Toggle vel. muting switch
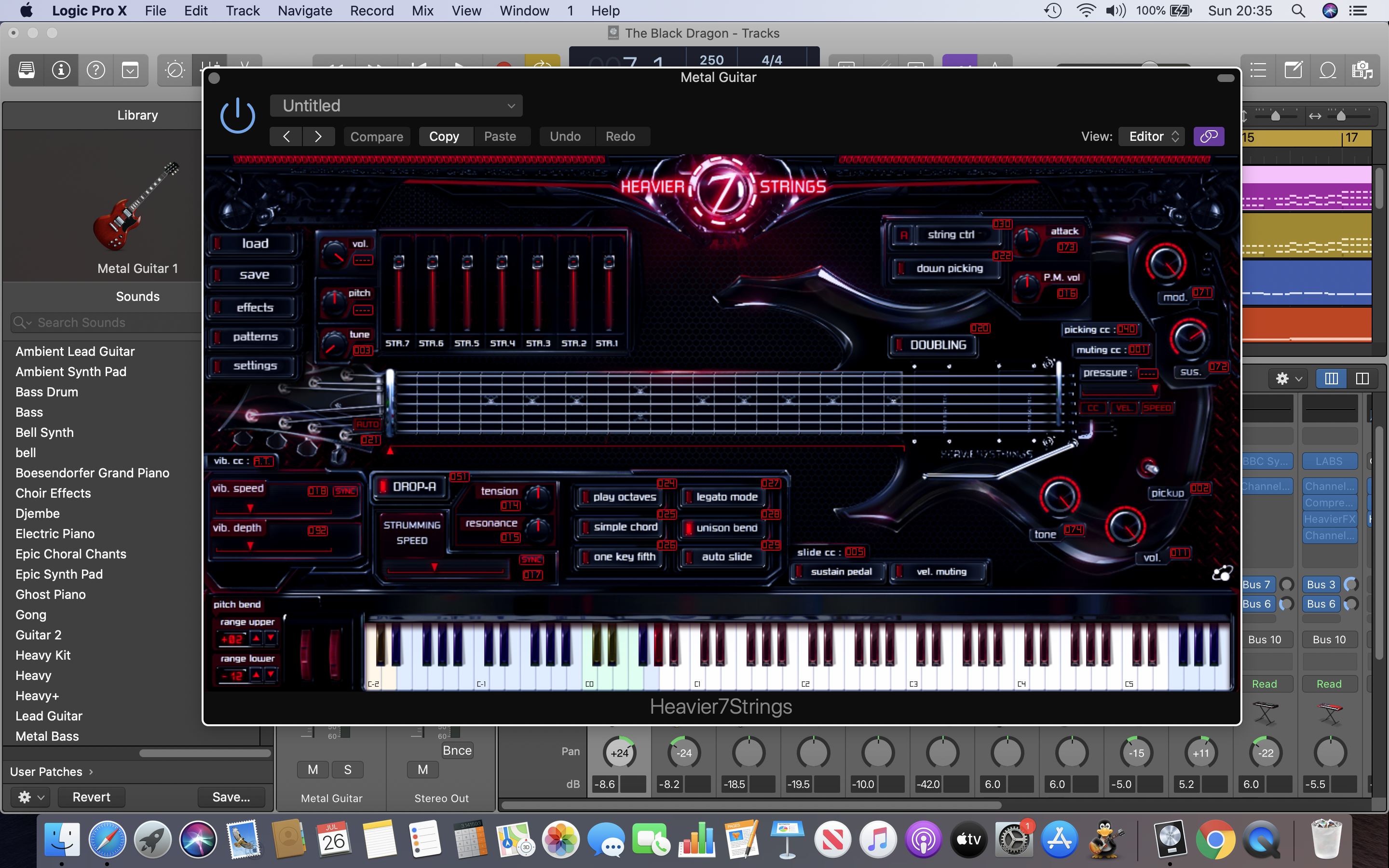The height and width of the screenshot is (868, 1389). point(939,572)
